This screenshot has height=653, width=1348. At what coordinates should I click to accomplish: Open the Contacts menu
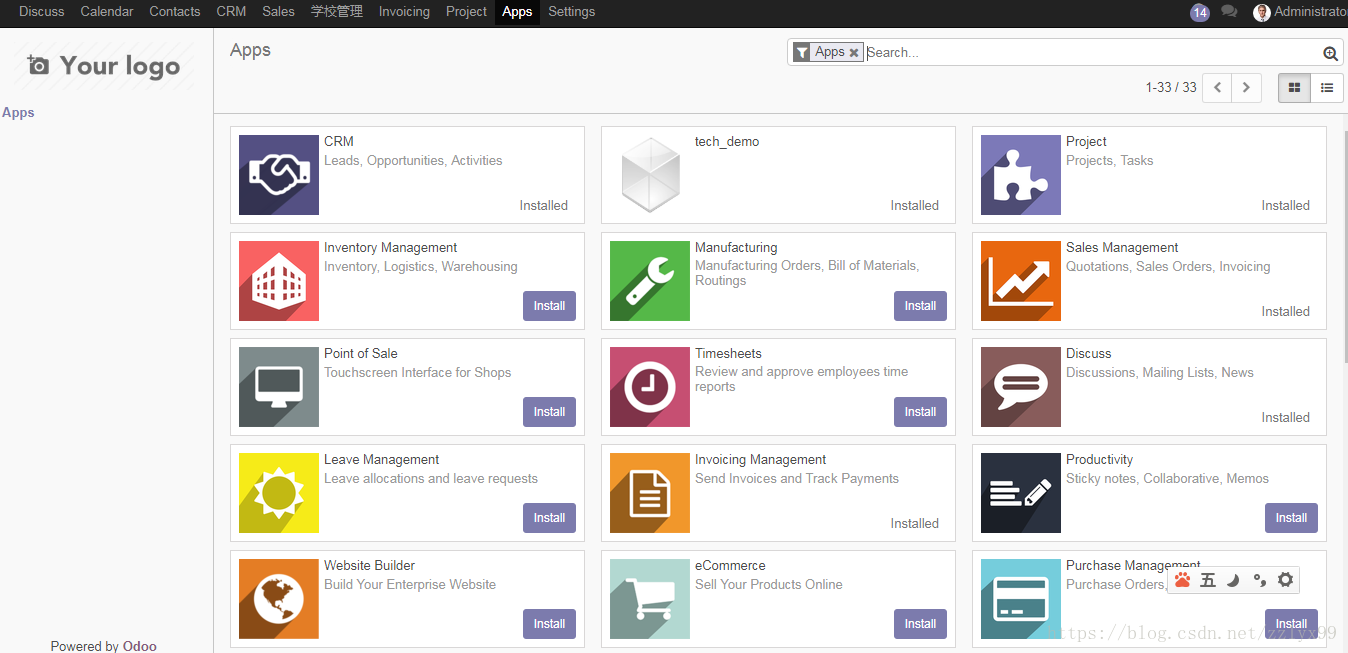point(175,12)
